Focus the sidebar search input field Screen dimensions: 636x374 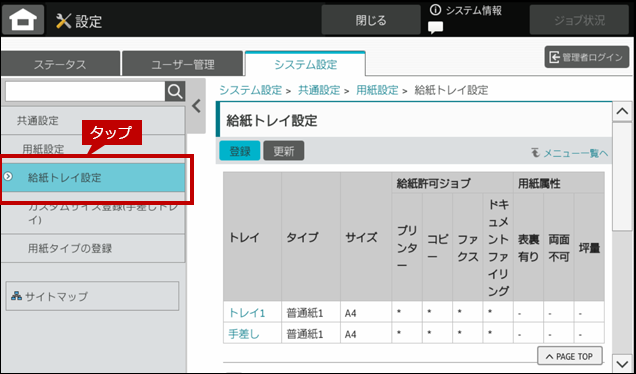coord(85,92)
